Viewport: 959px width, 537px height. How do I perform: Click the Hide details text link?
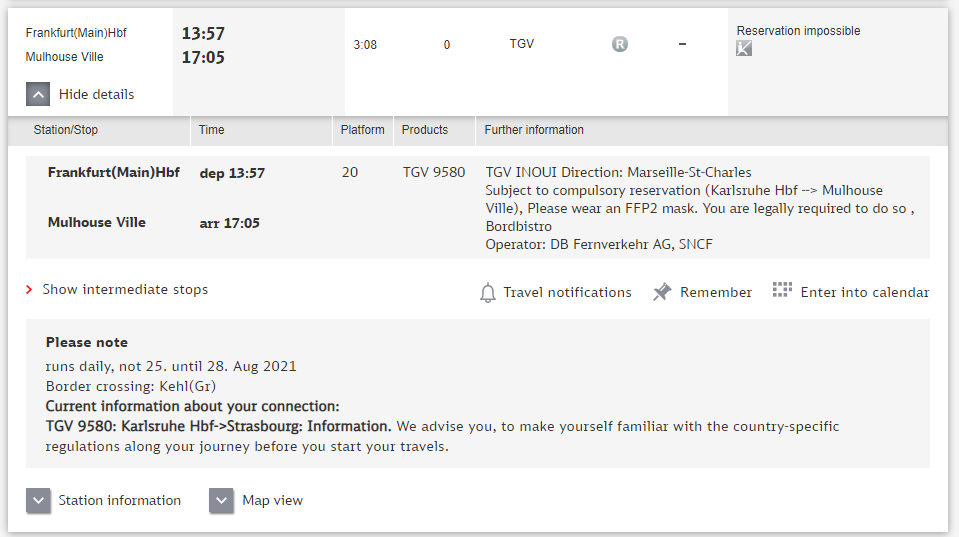point(96,94)
